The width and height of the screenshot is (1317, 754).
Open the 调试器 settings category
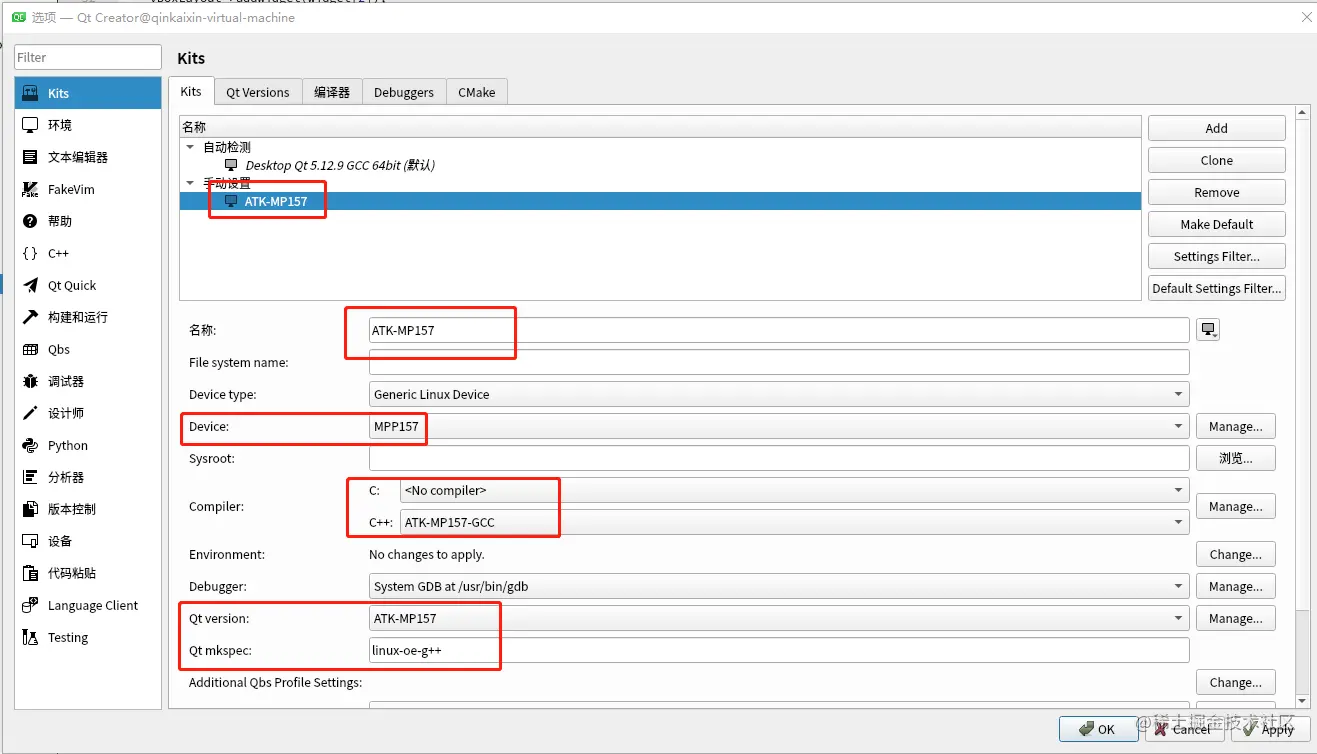(x=88, y=381)
